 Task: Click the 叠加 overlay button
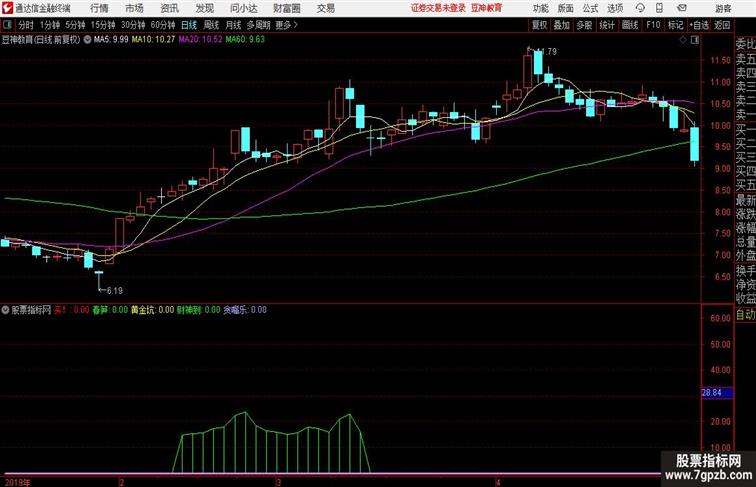562,25
